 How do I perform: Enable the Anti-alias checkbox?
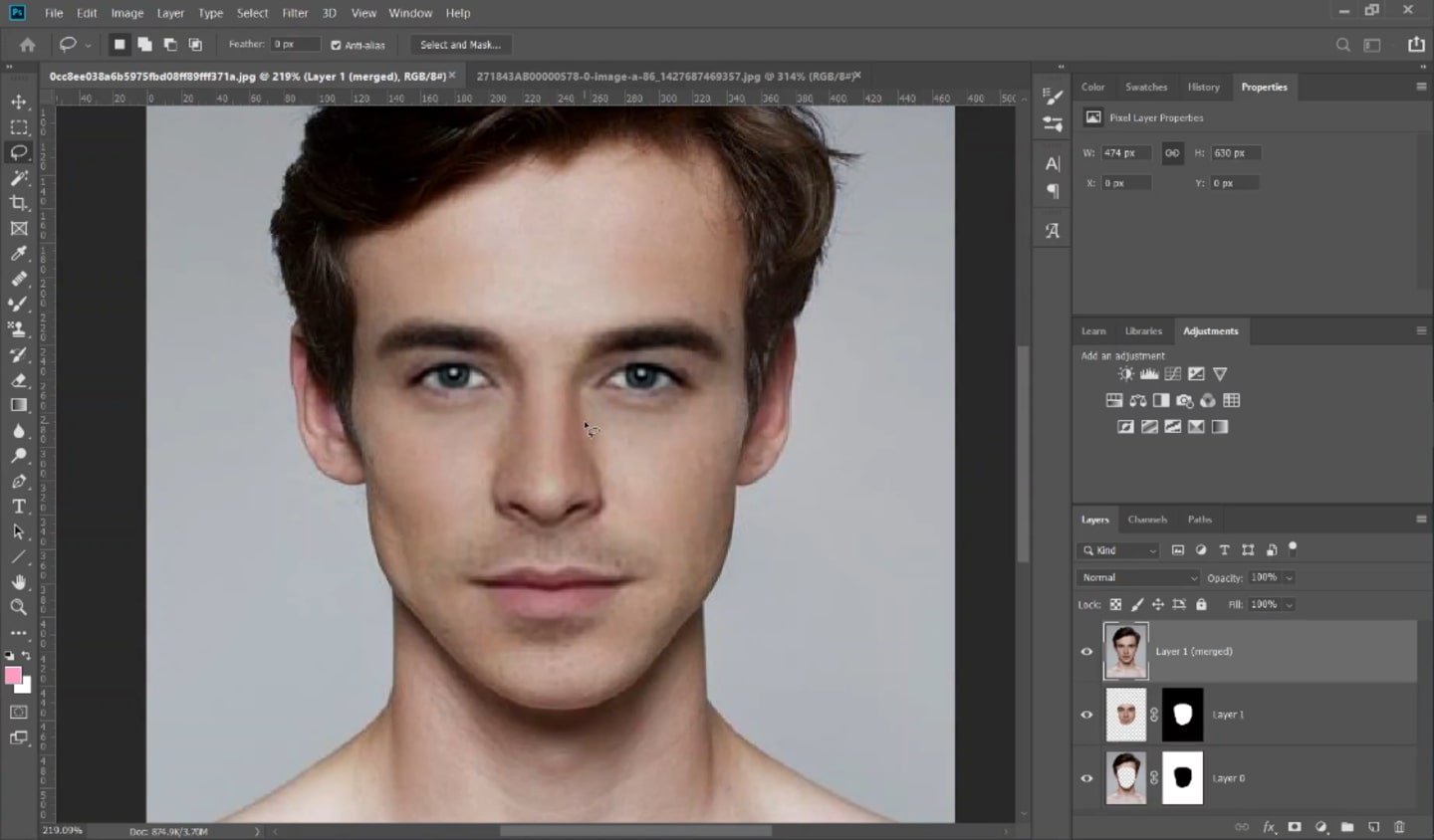pos(336,45)
